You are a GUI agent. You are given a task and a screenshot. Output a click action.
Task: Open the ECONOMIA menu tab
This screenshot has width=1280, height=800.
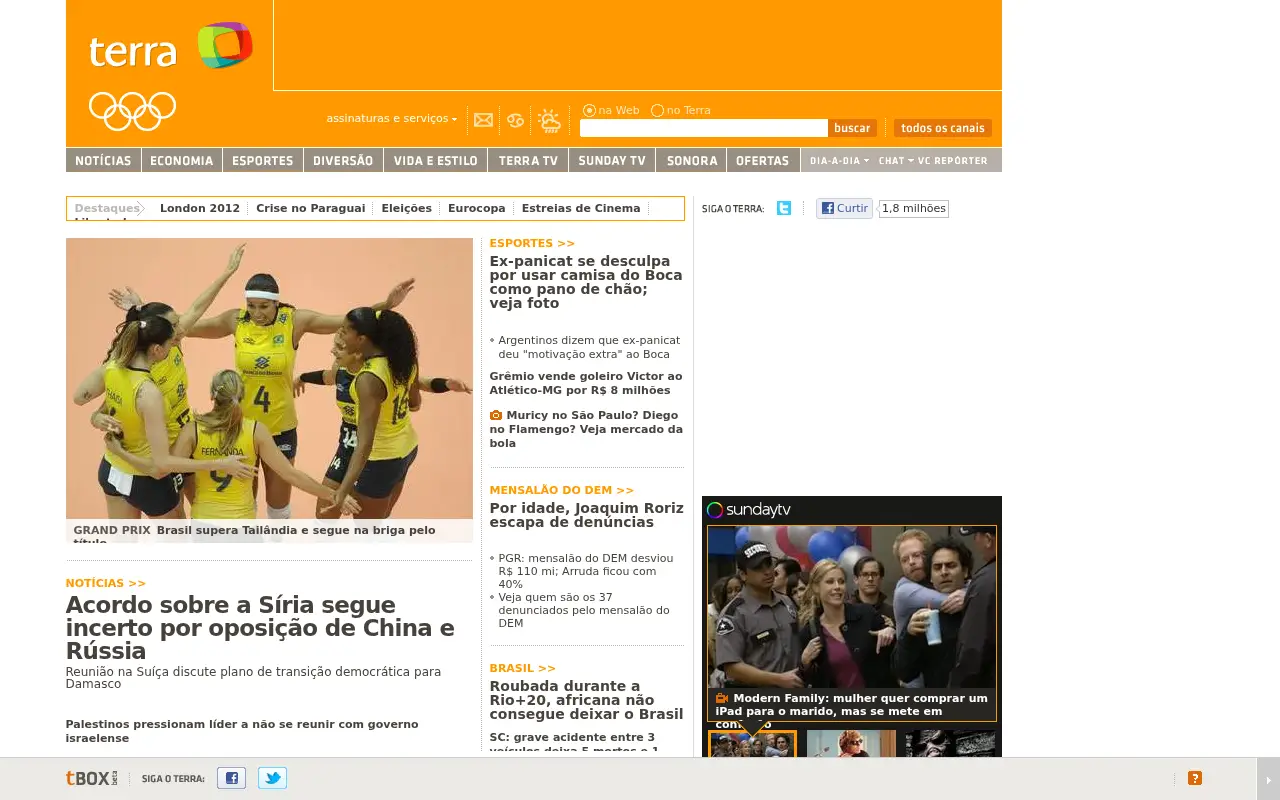181,160
